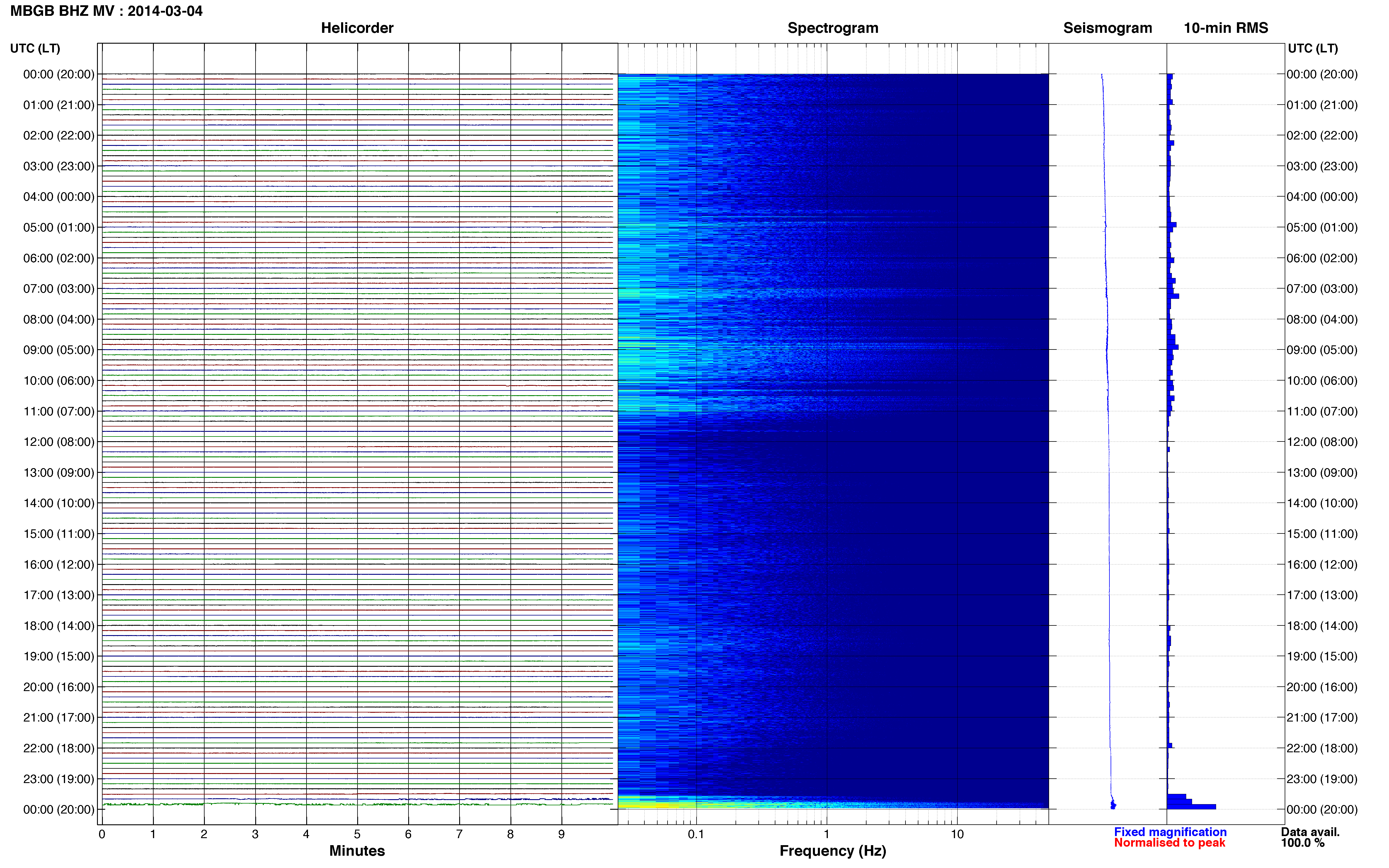Click the left time label '15:00 (11:00)'
The image size is (1389, 868).
click(59, 534)
